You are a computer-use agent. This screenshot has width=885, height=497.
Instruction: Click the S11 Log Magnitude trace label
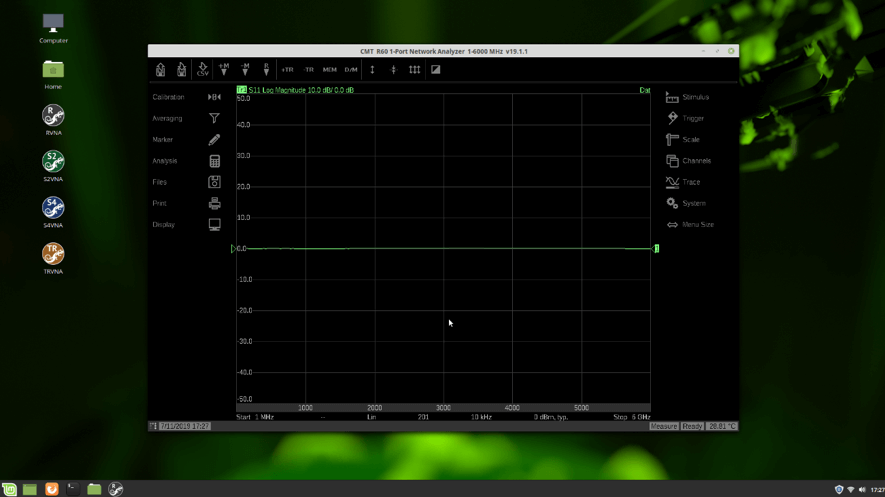point(298,90)
